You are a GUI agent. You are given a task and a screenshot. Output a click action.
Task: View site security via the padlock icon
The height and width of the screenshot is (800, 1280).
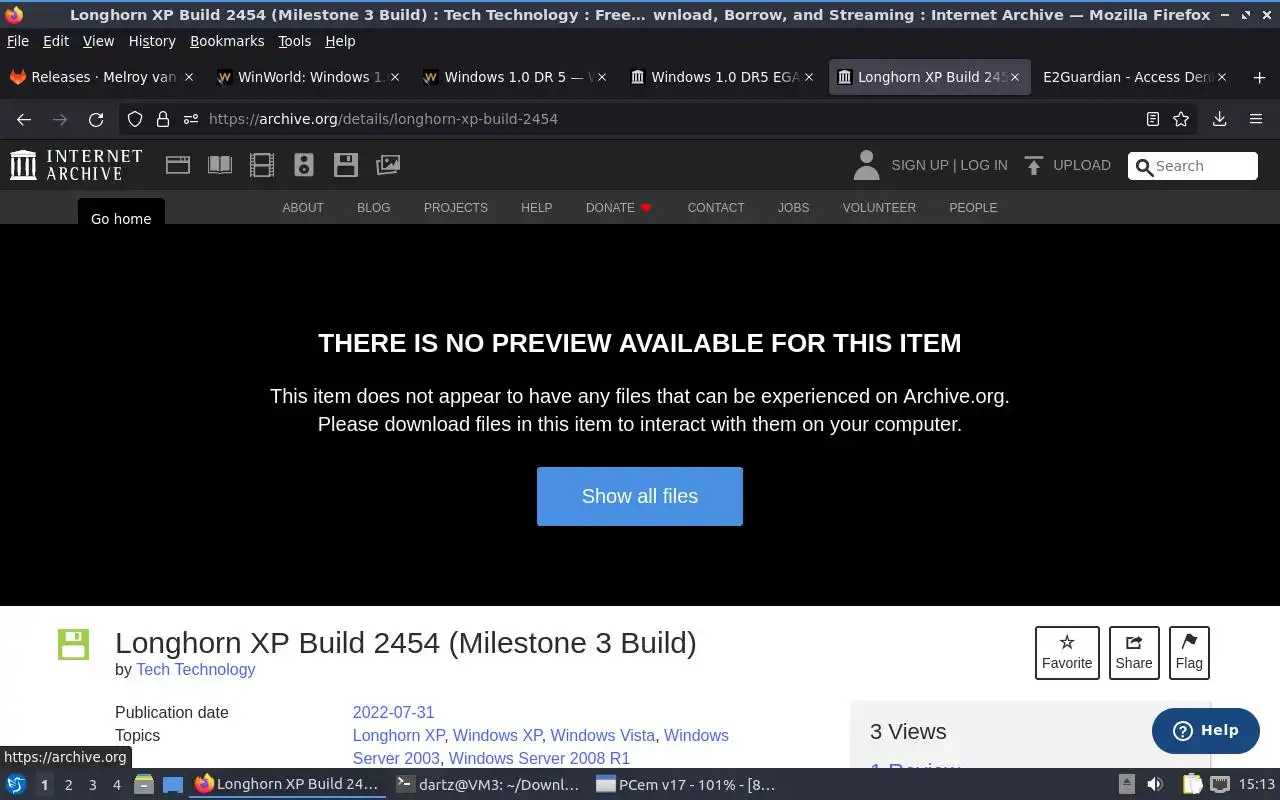[163, 119]
